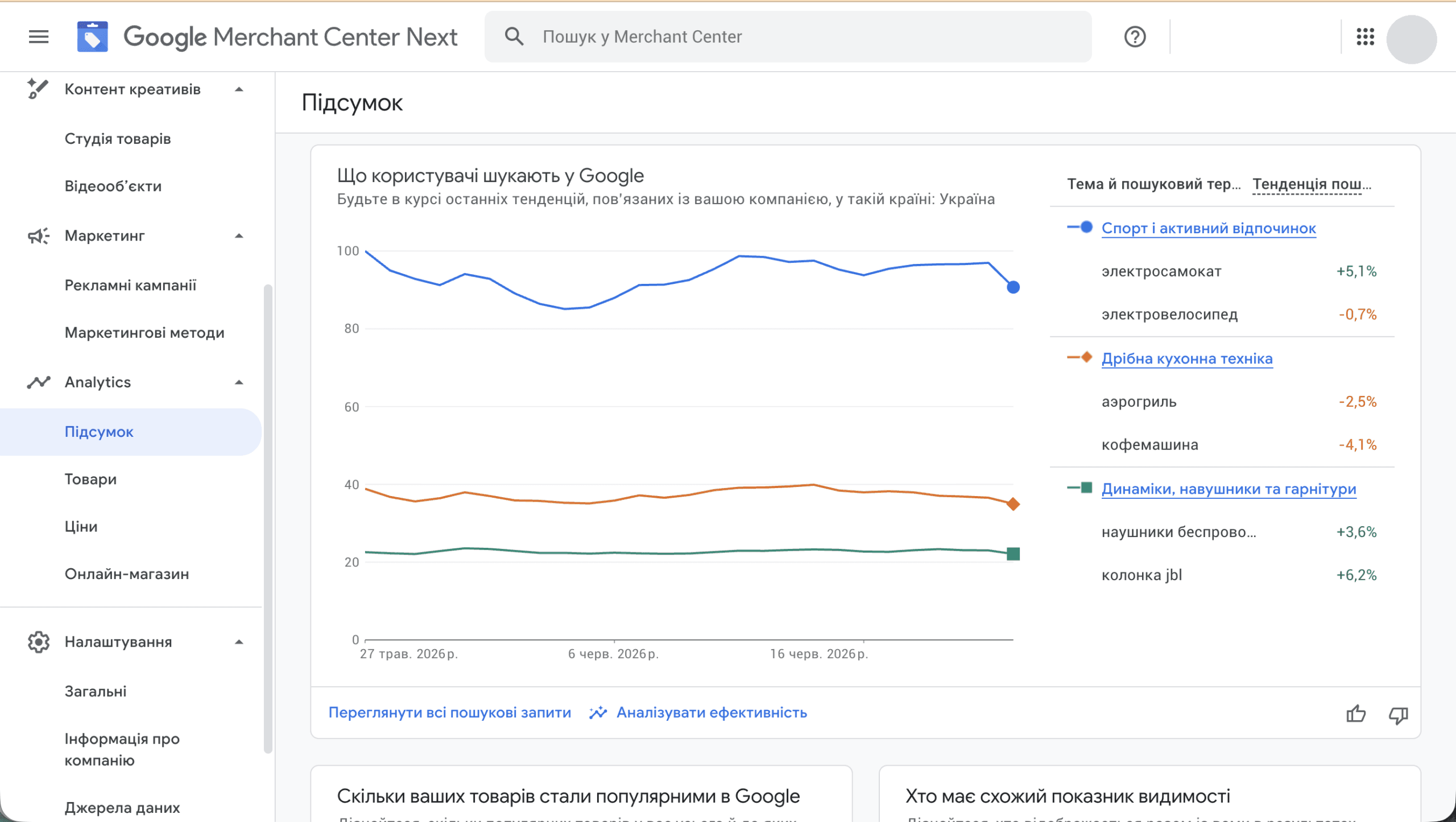
Task: Click the Маркетинг megaphone icon
Action: (38, 236)
